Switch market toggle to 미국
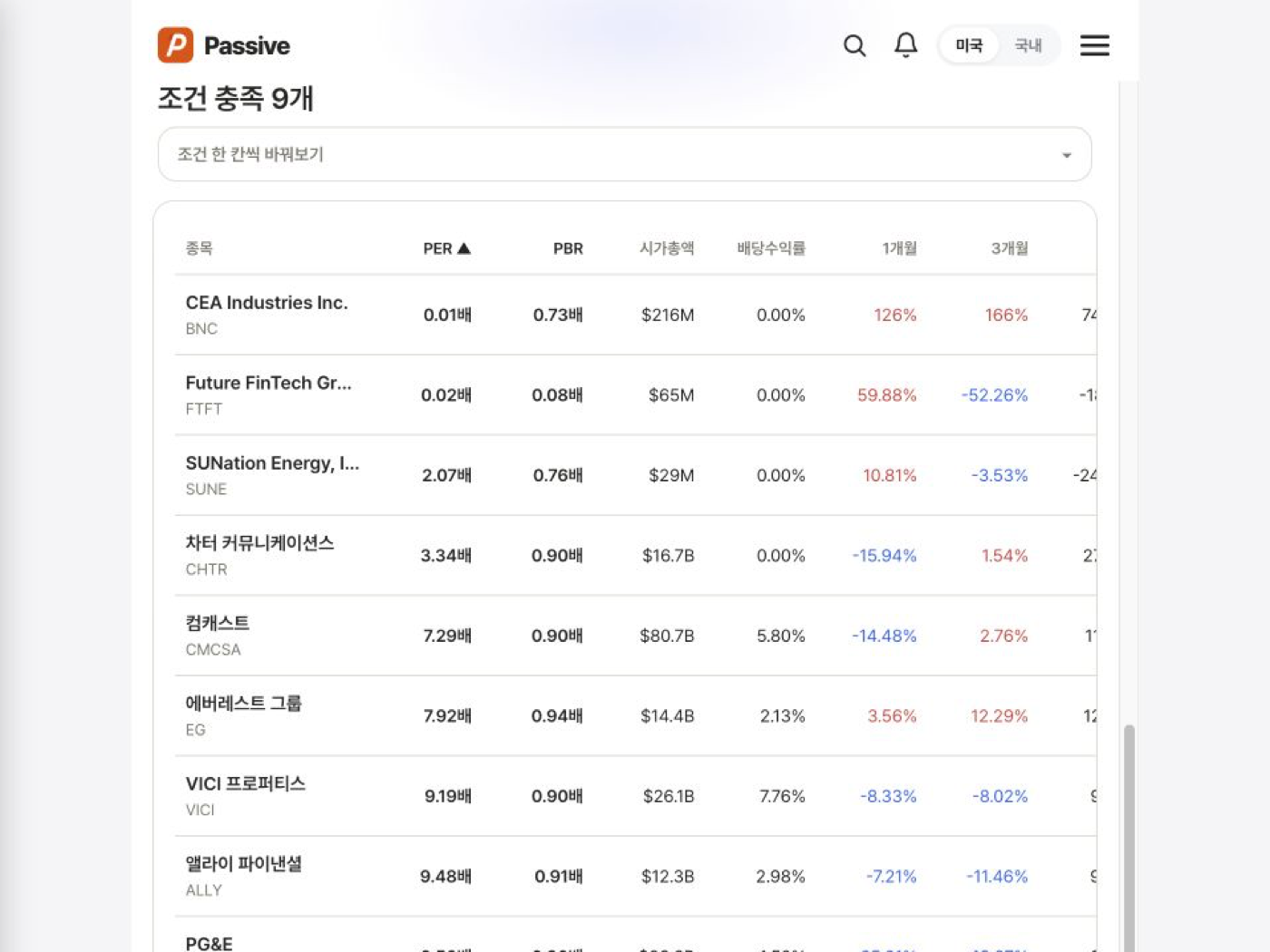 (x=969, y=45)
